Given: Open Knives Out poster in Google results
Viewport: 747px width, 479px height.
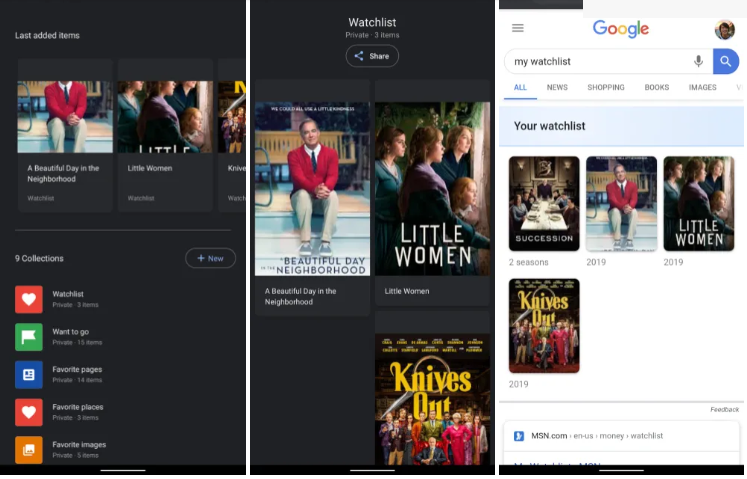Looking at the screenshot, I should coord(544,326).
